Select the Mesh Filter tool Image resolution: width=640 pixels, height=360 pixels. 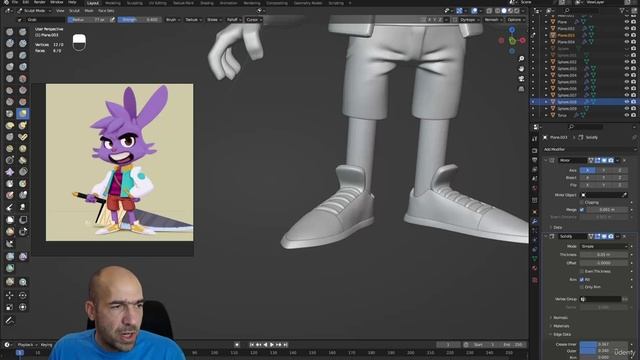pos(10,256)
